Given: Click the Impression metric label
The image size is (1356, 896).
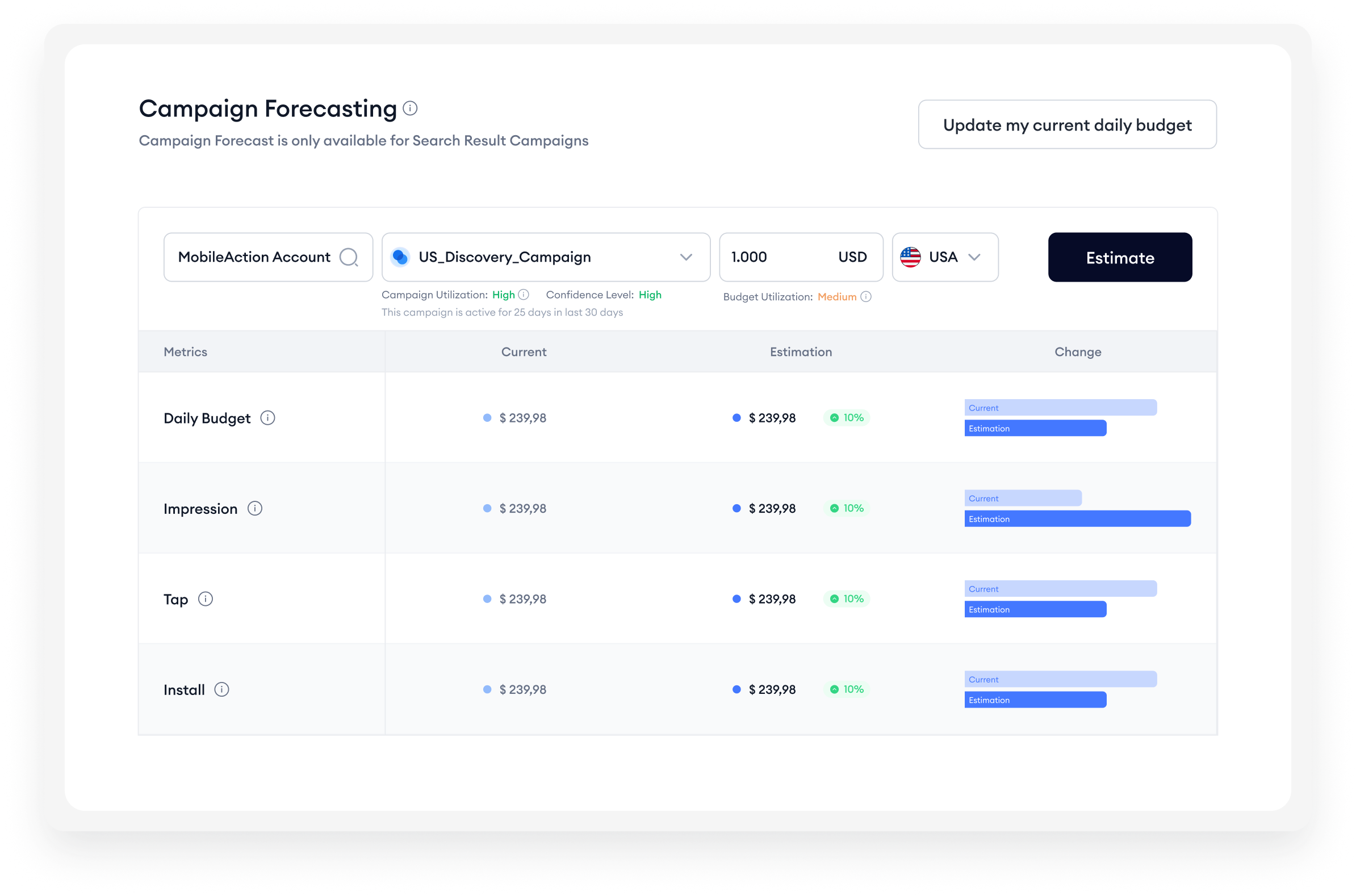Looking at the screenshot, I should [x=200, y=509].
